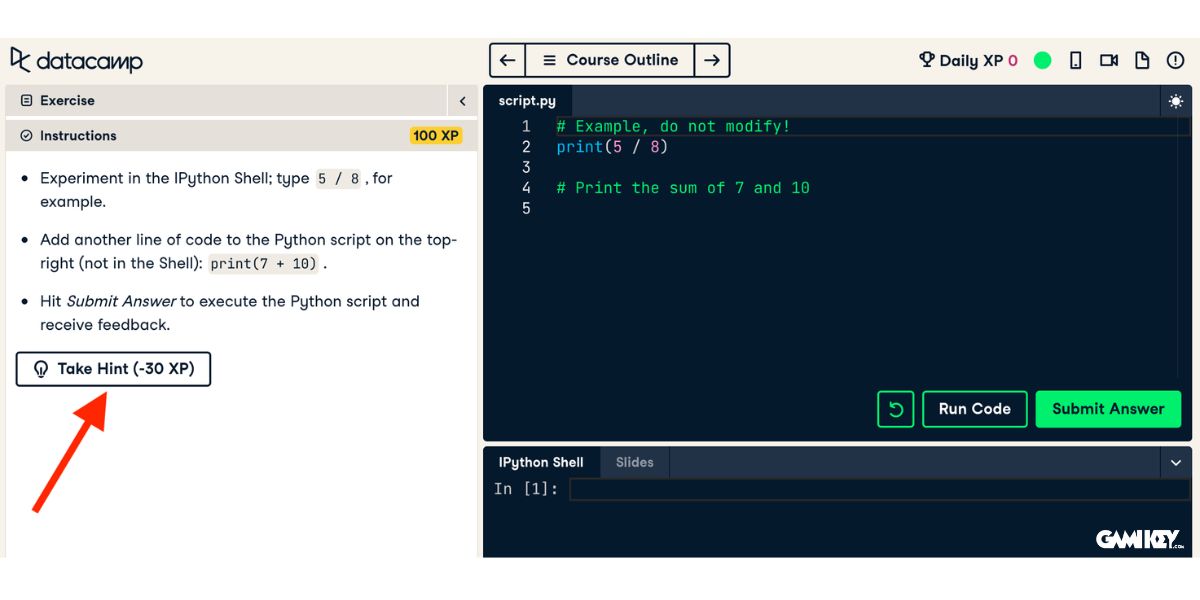This screenshot has width=1200, height=600.
Task: Click the 'In [1]:' shell prompt
Action: tap(526, 489)
